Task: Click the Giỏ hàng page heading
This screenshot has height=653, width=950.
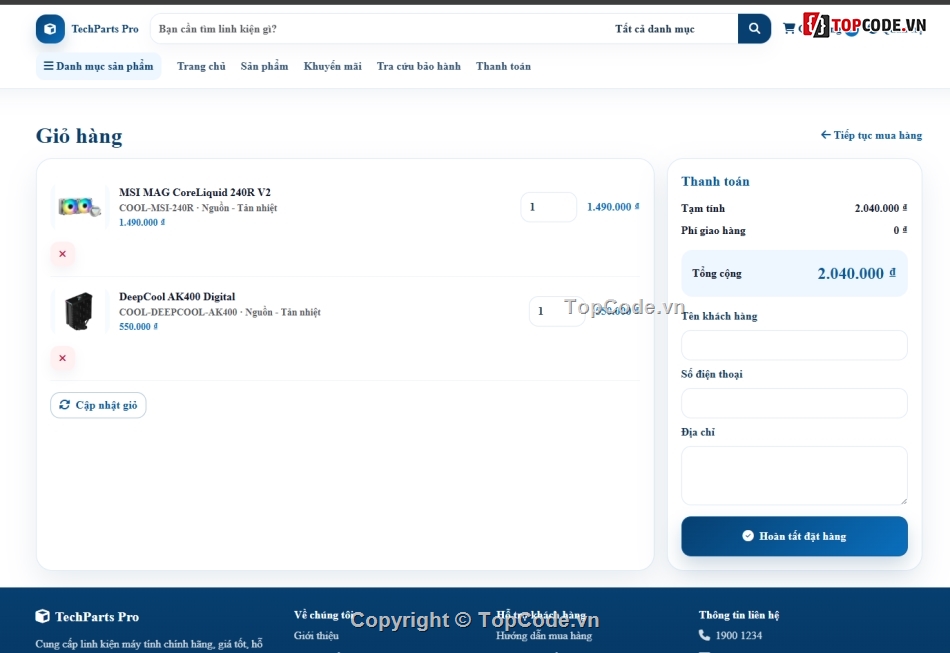Action: pos(79,136)
